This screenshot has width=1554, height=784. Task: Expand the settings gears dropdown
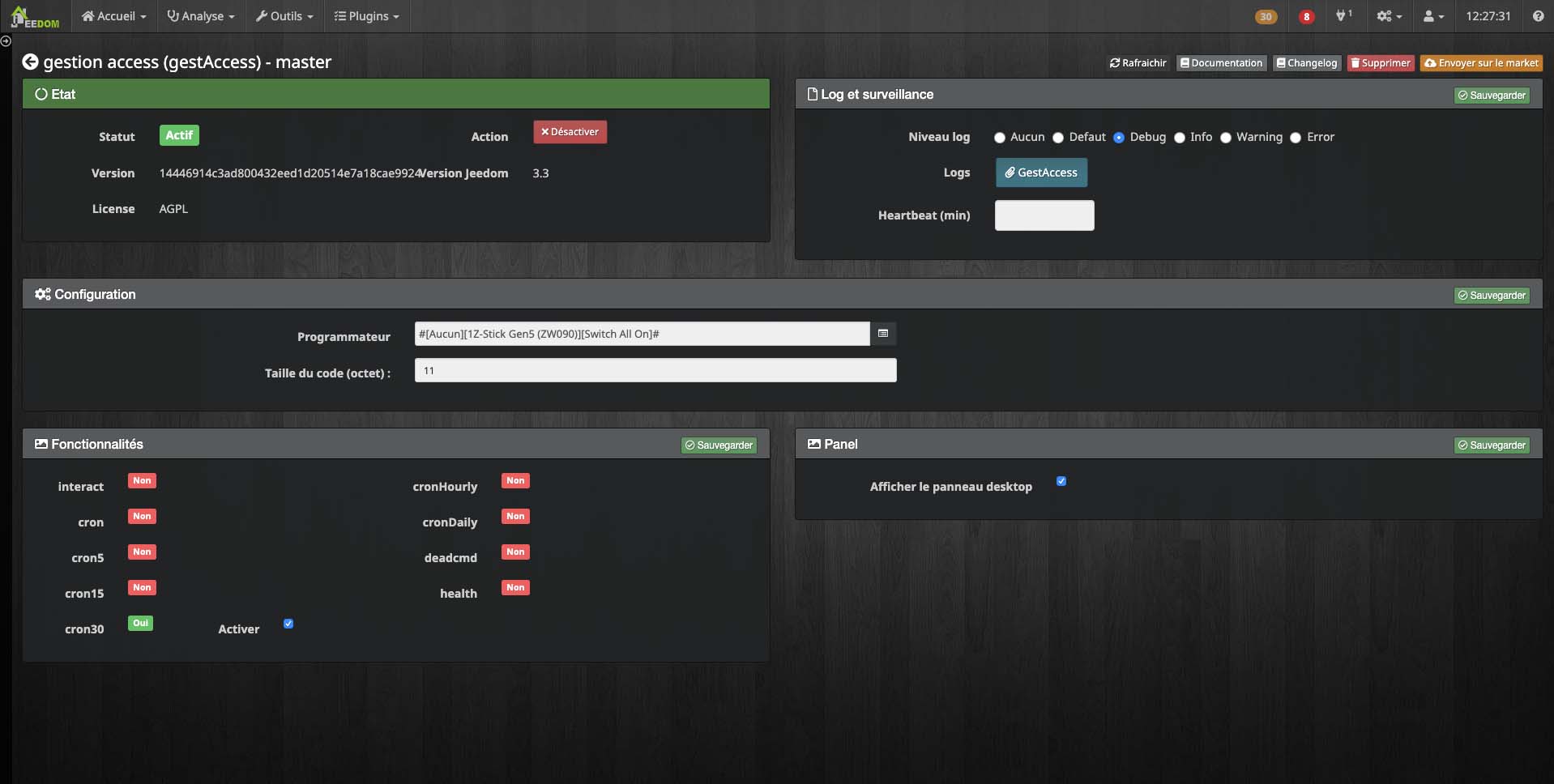tap(1389, 16)
